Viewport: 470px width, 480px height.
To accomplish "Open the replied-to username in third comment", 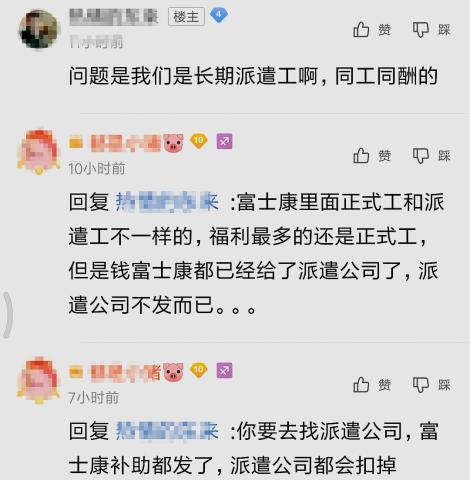I will (167, 430).
